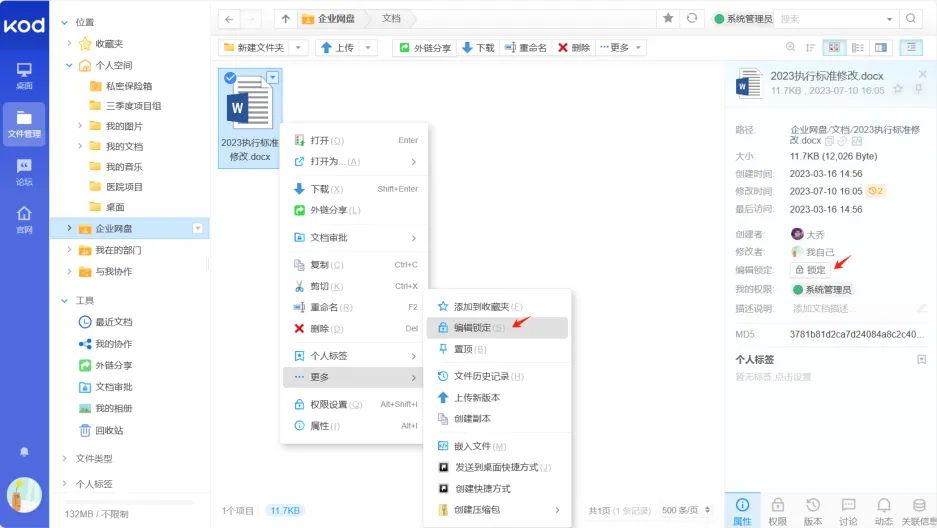Open the Forum (论坛) sidebar icon

coord(24,172)
